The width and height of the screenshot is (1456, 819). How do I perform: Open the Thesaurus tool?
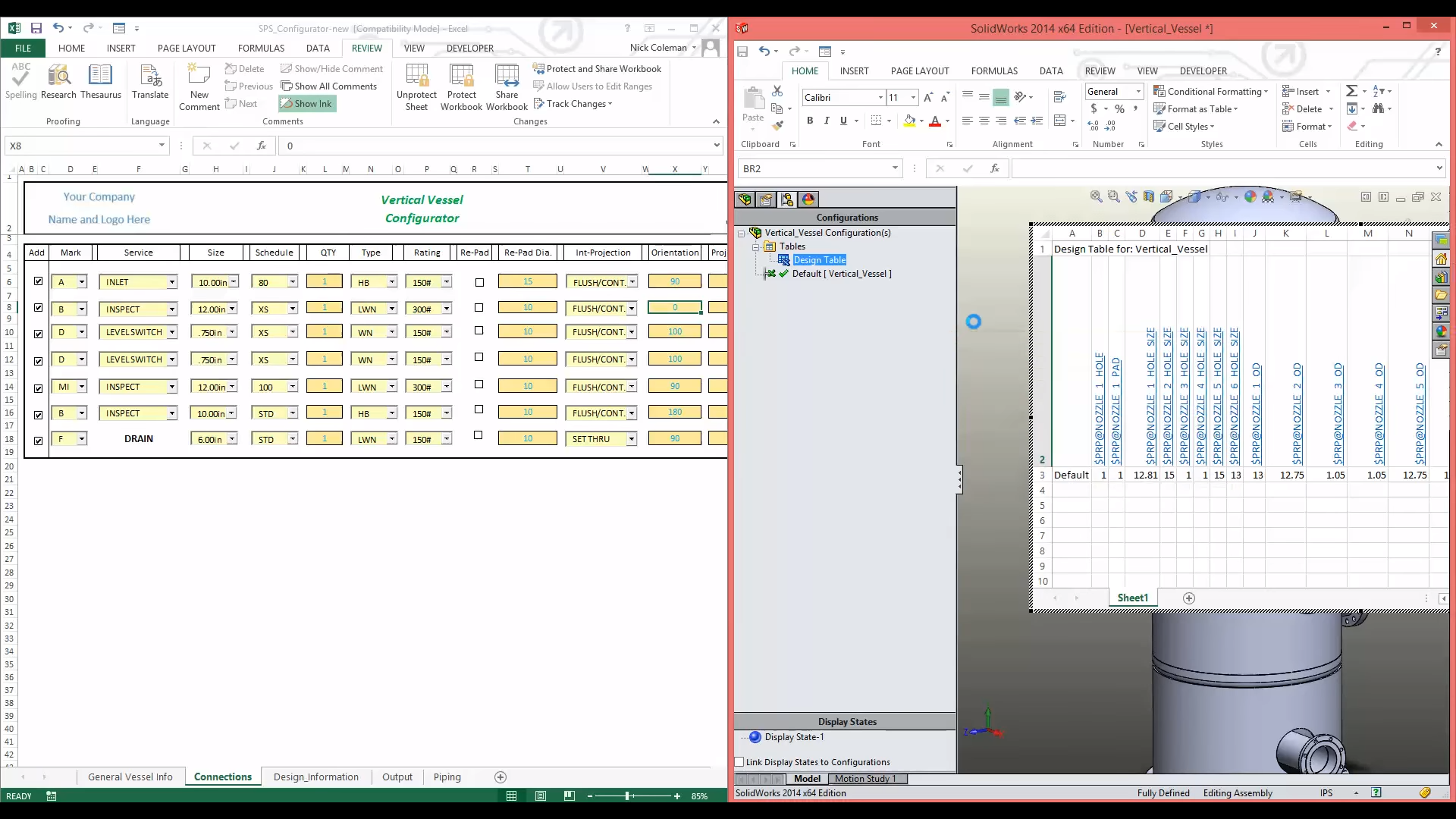pyautogui.click(x=101, y=82)
